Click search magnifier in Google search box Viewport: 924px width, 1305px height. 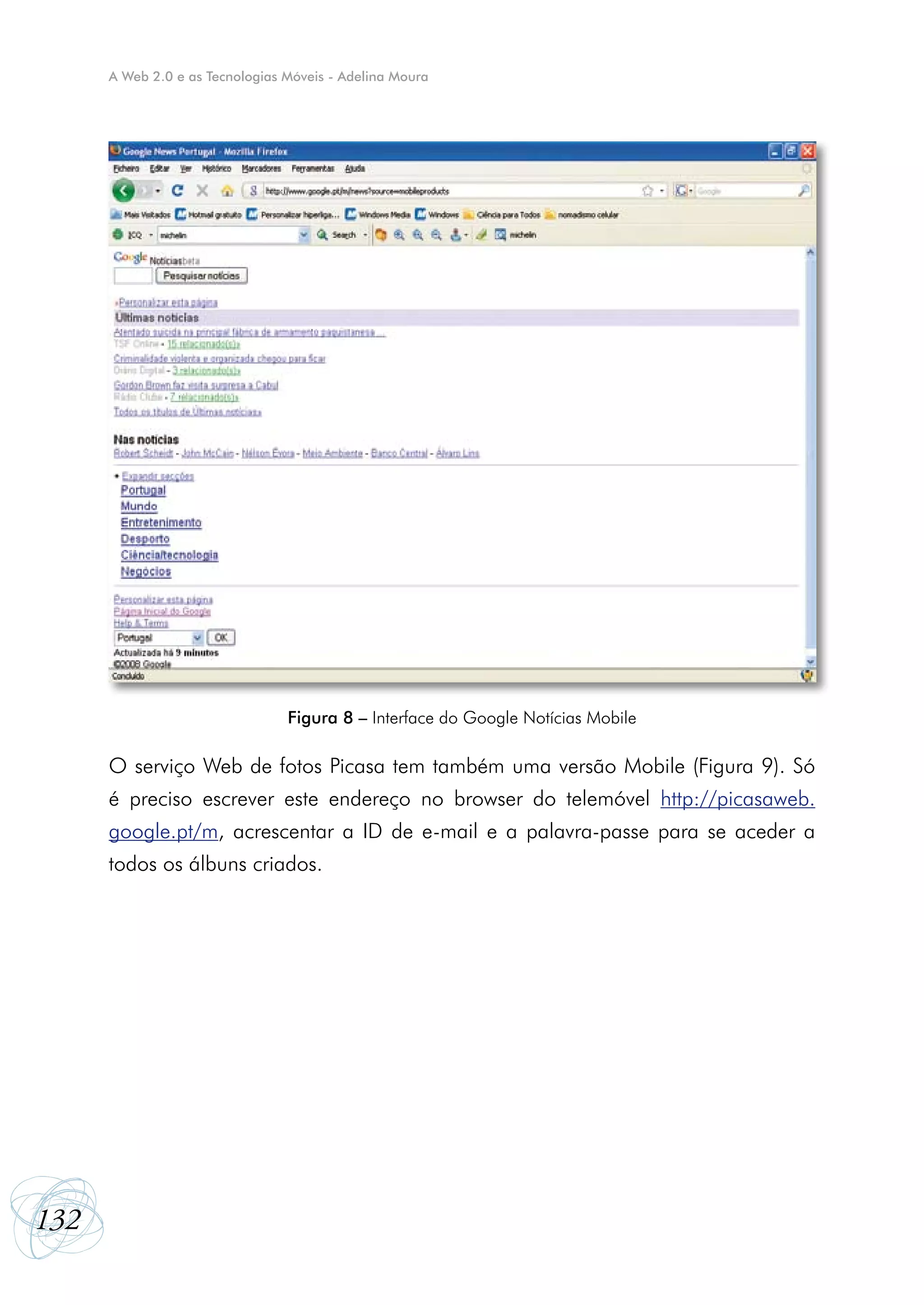(804, 191)
